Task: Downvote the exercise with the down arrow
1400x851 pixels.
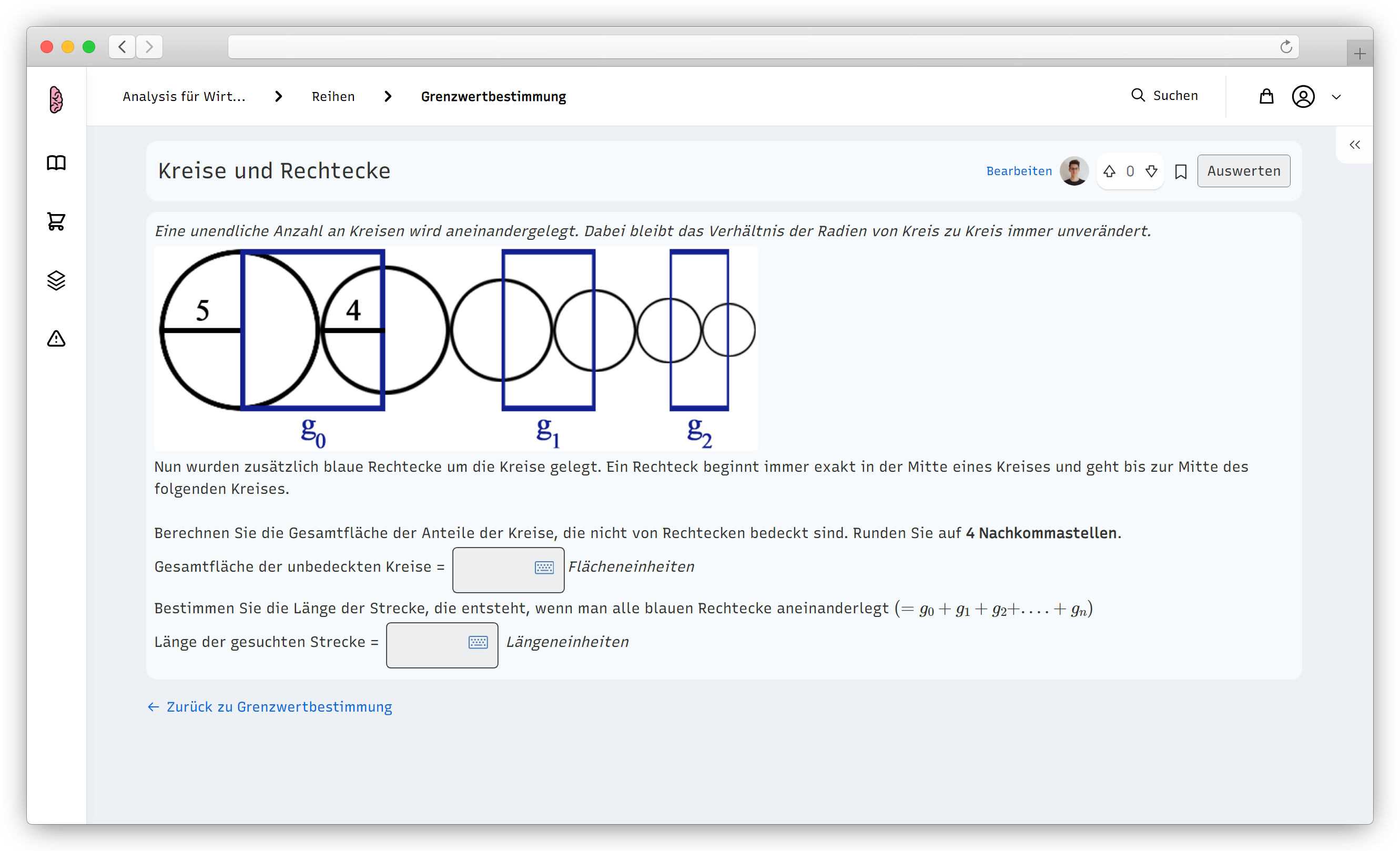Action: 1151,171
